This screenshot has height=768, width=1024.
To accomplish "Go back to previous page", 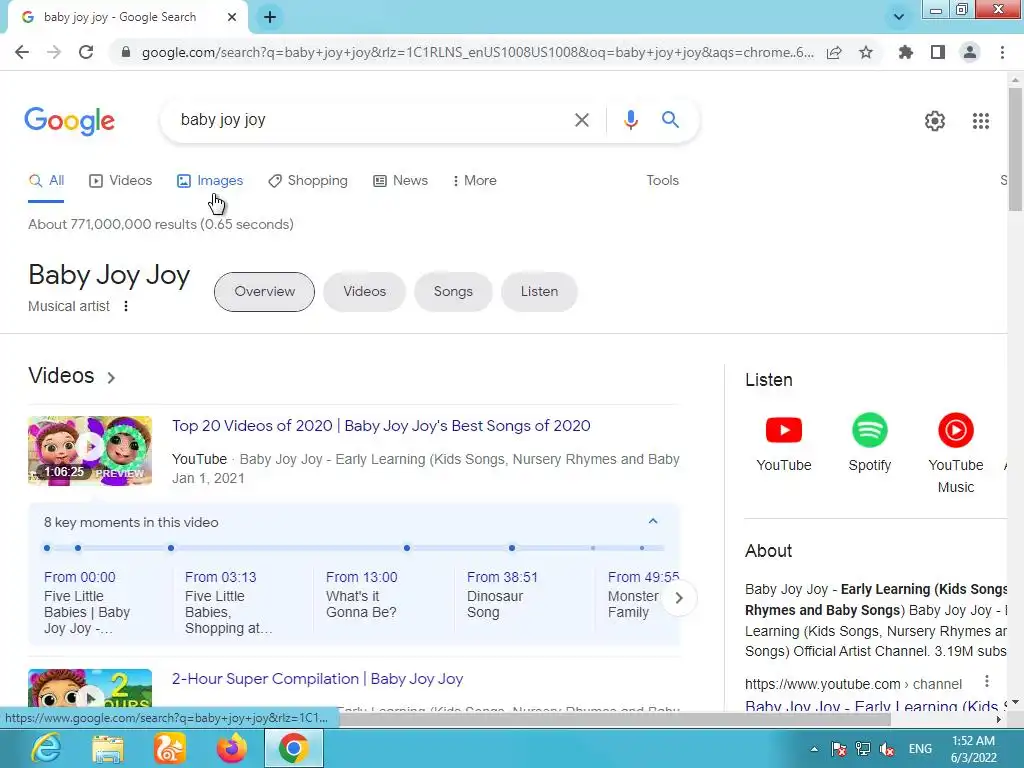I will click(x=22, y=52).
